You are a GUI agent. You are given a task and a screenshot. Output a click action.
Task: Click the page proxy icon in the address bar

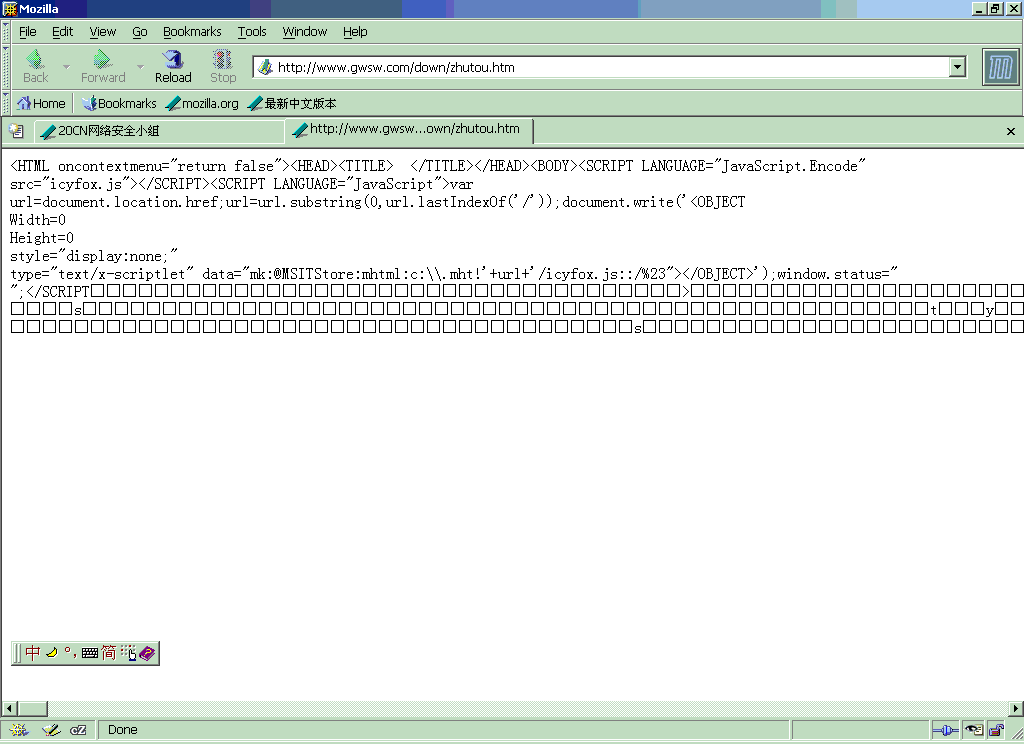point(265,67)
